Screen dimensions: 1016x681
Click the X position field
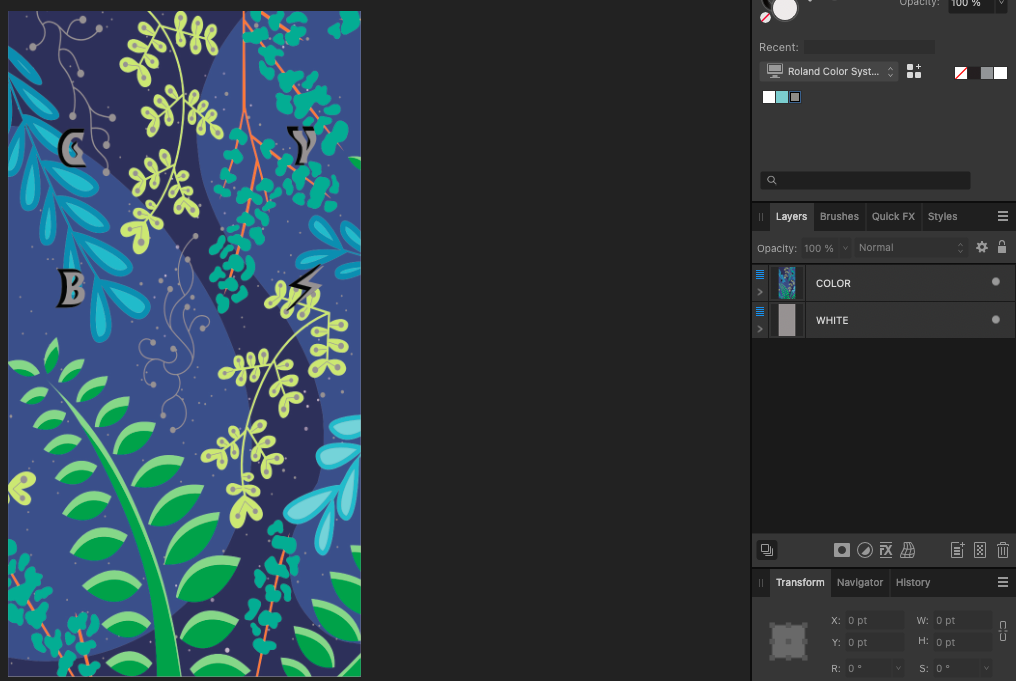[874, 620]
